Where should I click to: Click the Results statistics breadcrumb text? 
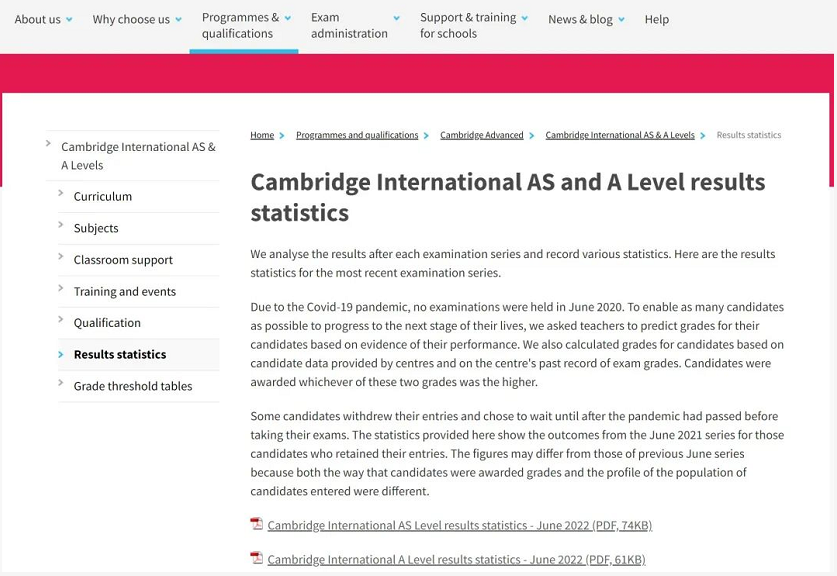coord(748,135)
